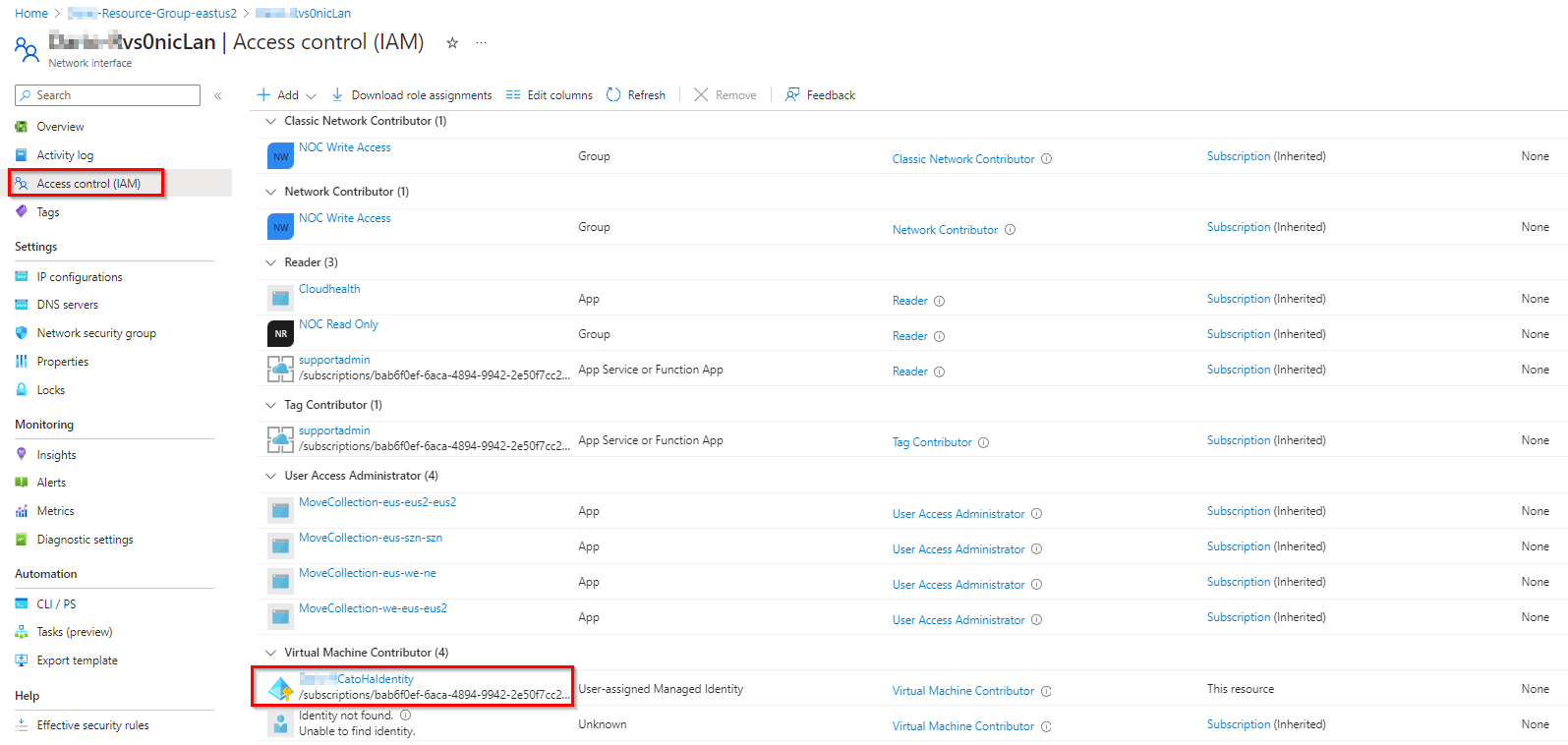Click the Resource-Group-eastus2 breadcrumb link

coord(152,14)
